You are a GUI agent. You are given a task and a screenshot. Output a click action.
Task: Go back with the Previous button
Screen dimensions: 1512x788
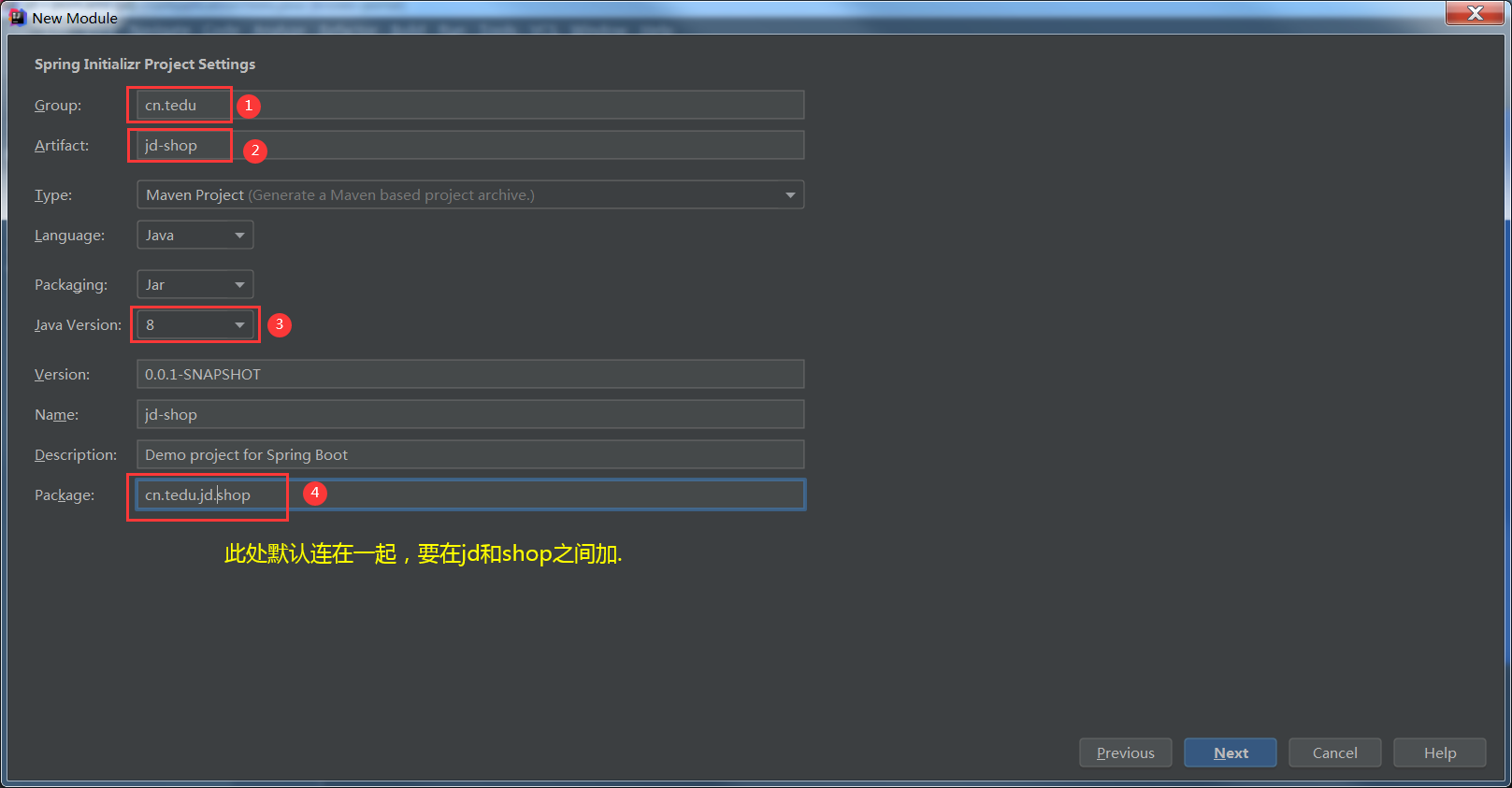tap(1126, 752)
